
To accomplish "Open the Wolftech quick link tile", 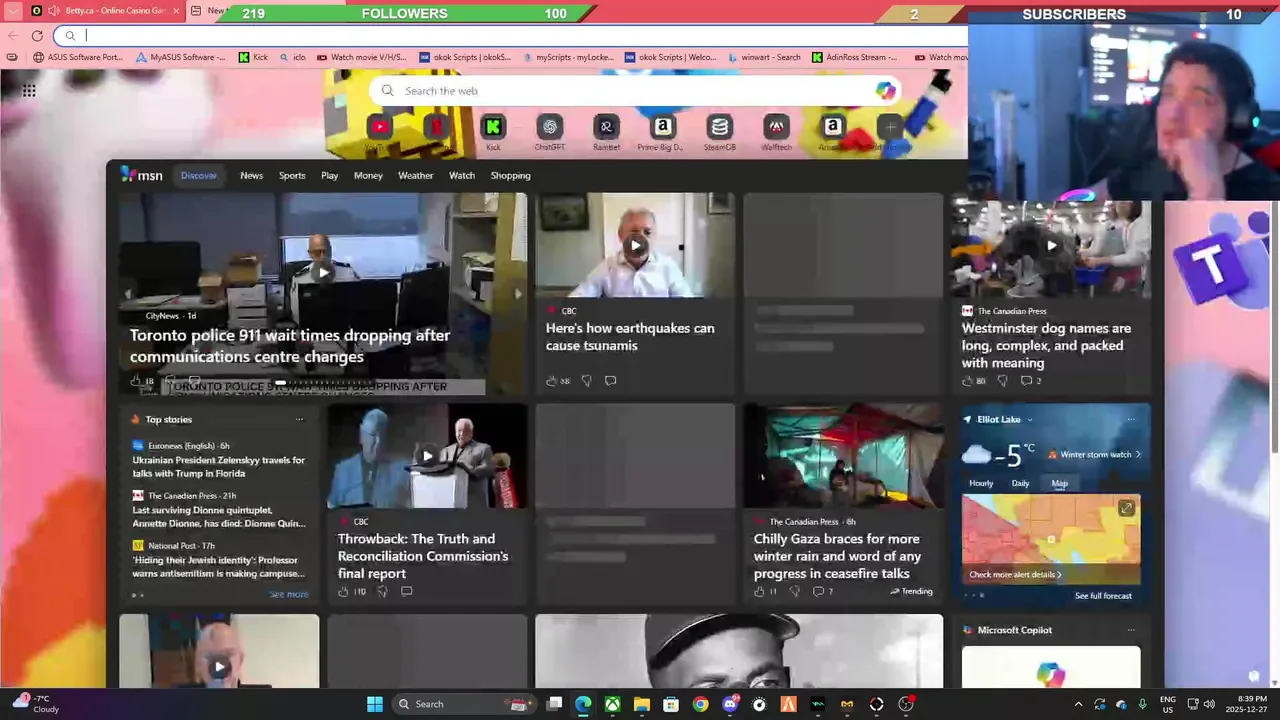I will click(776, 127).
